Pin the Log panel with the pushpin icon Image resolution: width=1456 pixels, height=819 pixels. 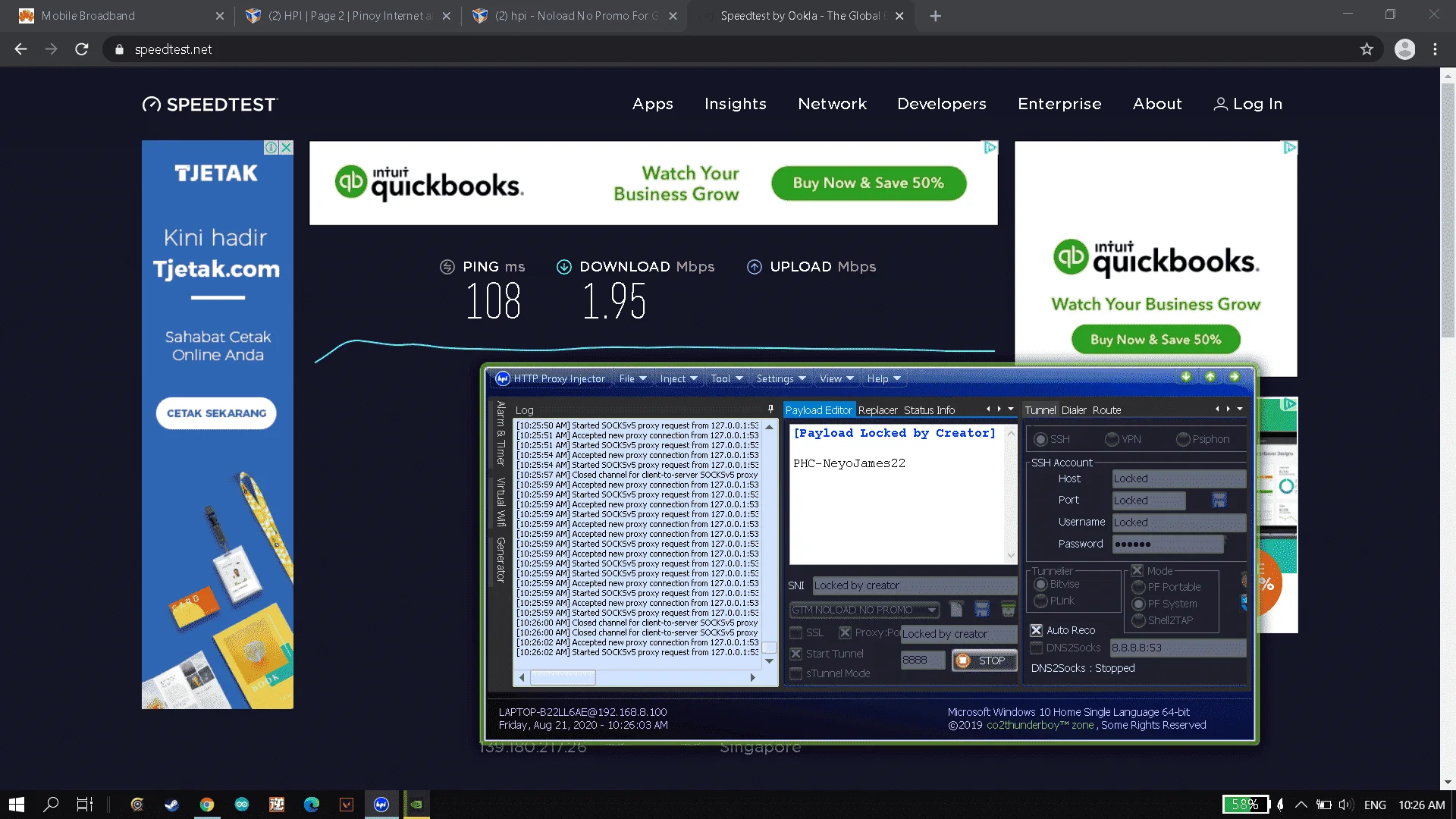coord(770,409)
